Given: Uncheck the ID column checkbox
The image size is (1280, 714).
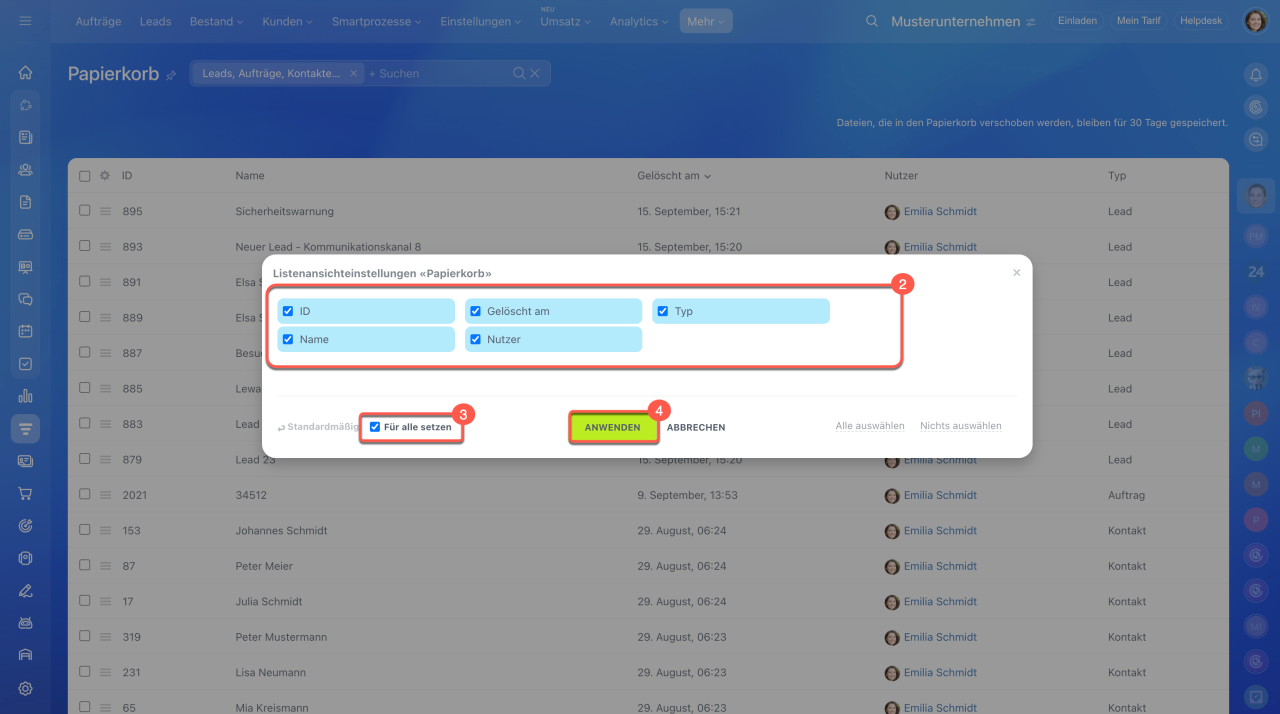Looking at the screenshot, I should pyautogui.click(x=288, y=311).
